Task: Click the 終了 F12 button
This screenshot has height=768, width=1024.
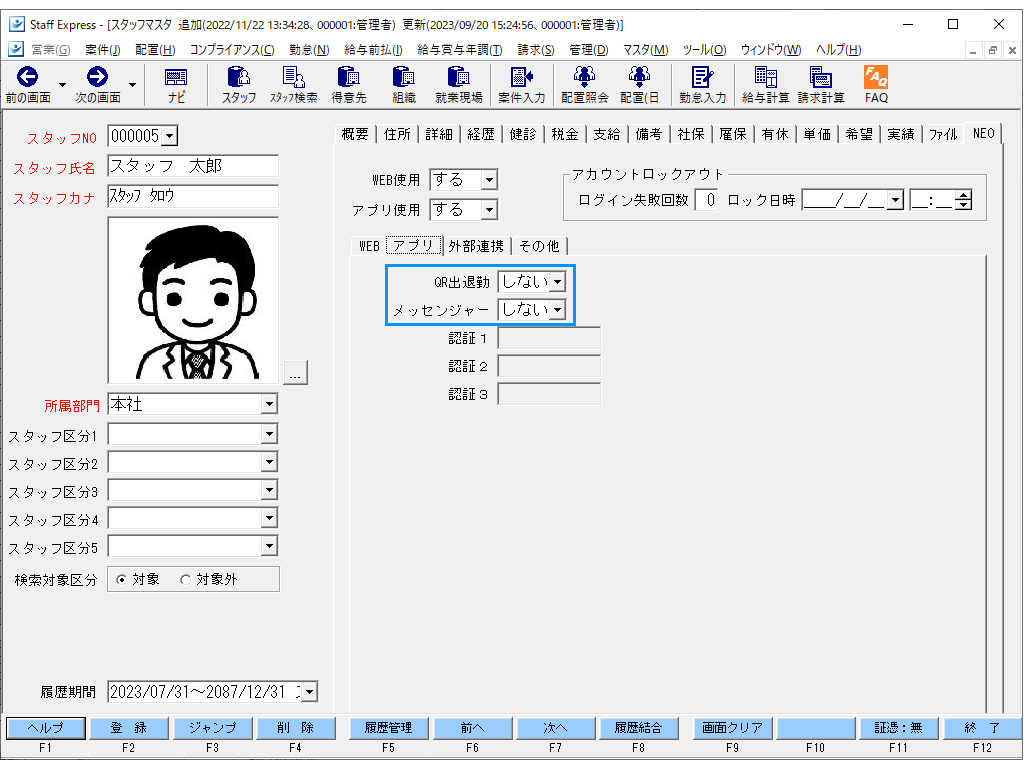Action: pyautogui.click(x=983, y=728)
